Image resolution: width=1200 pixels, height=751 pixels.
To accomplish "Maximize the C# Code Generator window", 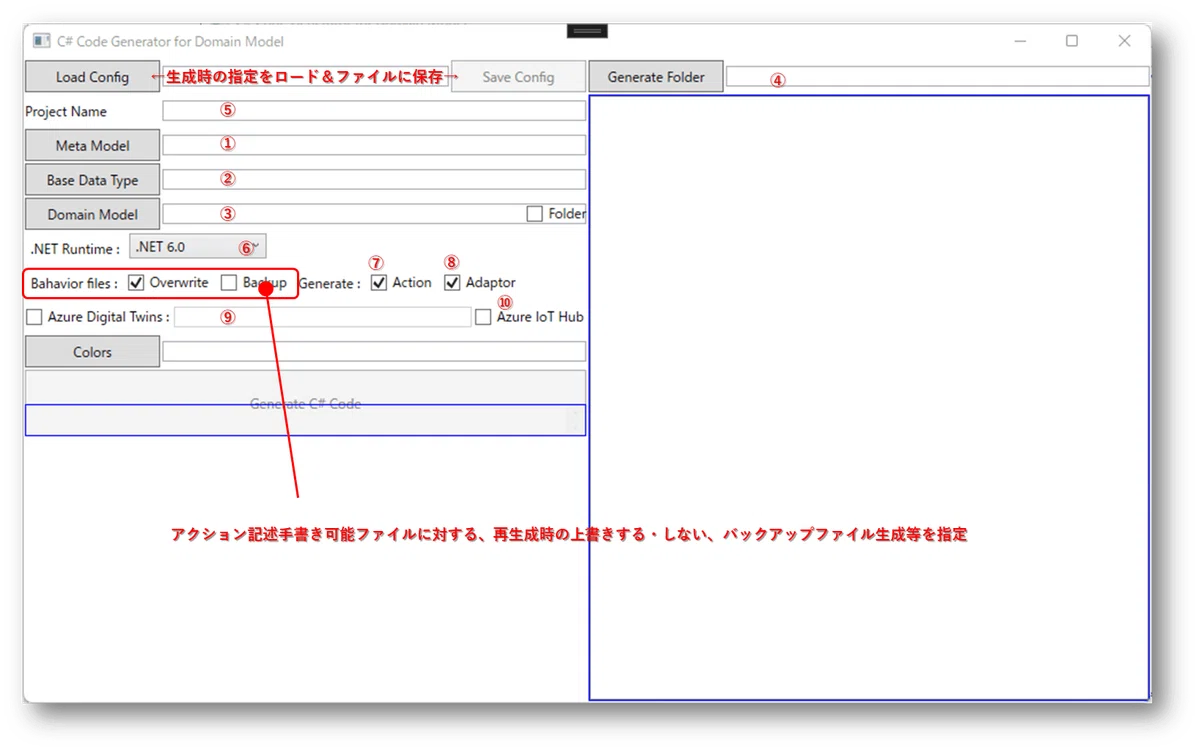I will pyautogui.click(x=1072, y=41).
